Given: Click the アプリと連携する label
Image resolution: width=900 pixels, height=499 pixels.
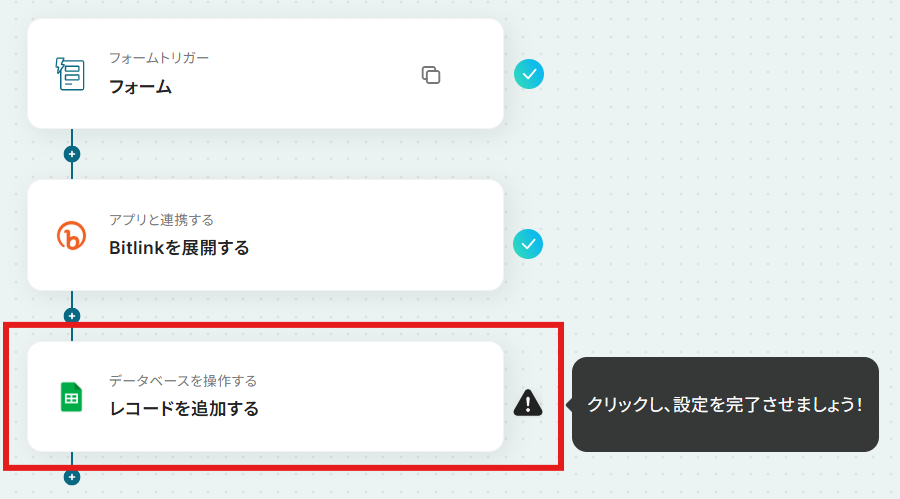Looking at the screenshot, I should point(161,220).
